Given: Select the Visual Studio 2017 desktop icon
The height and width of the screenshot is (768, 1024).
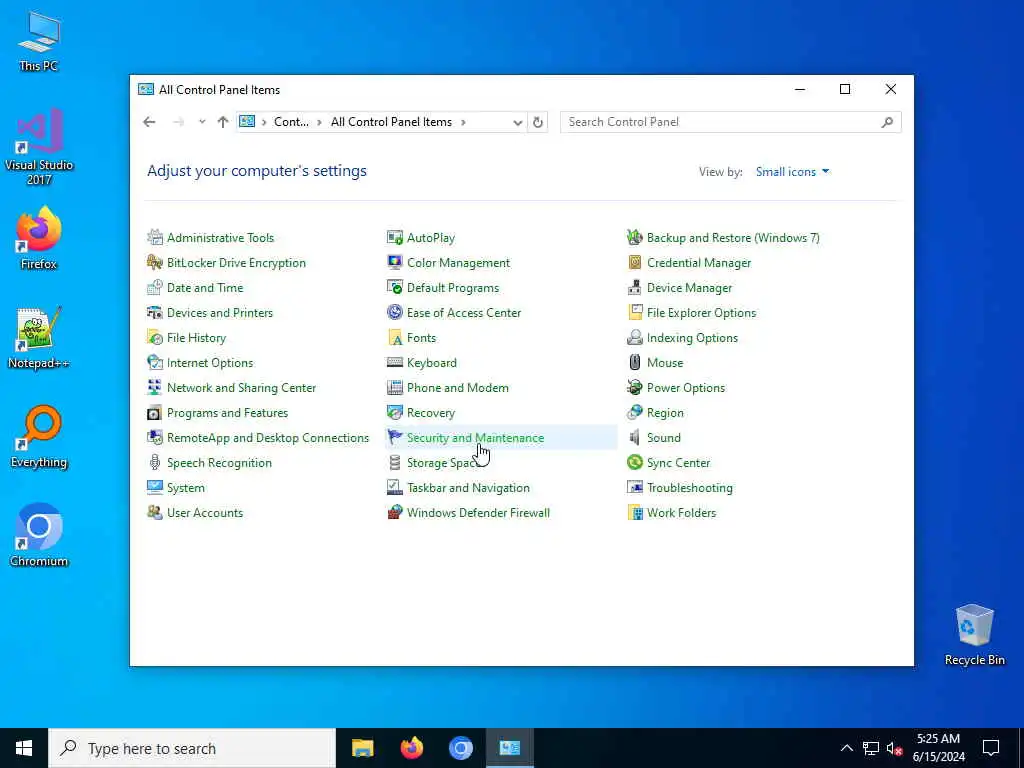Looking at the screenshot, I should pyautogui.click(x=39, y=147).
